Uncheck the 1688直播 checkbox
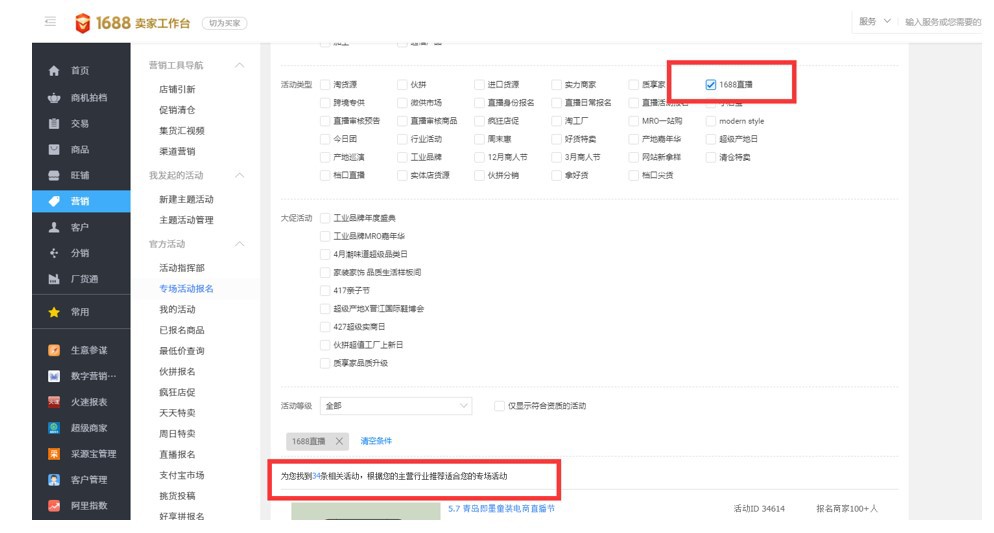The image size is (994, 533). click(710, 85)
